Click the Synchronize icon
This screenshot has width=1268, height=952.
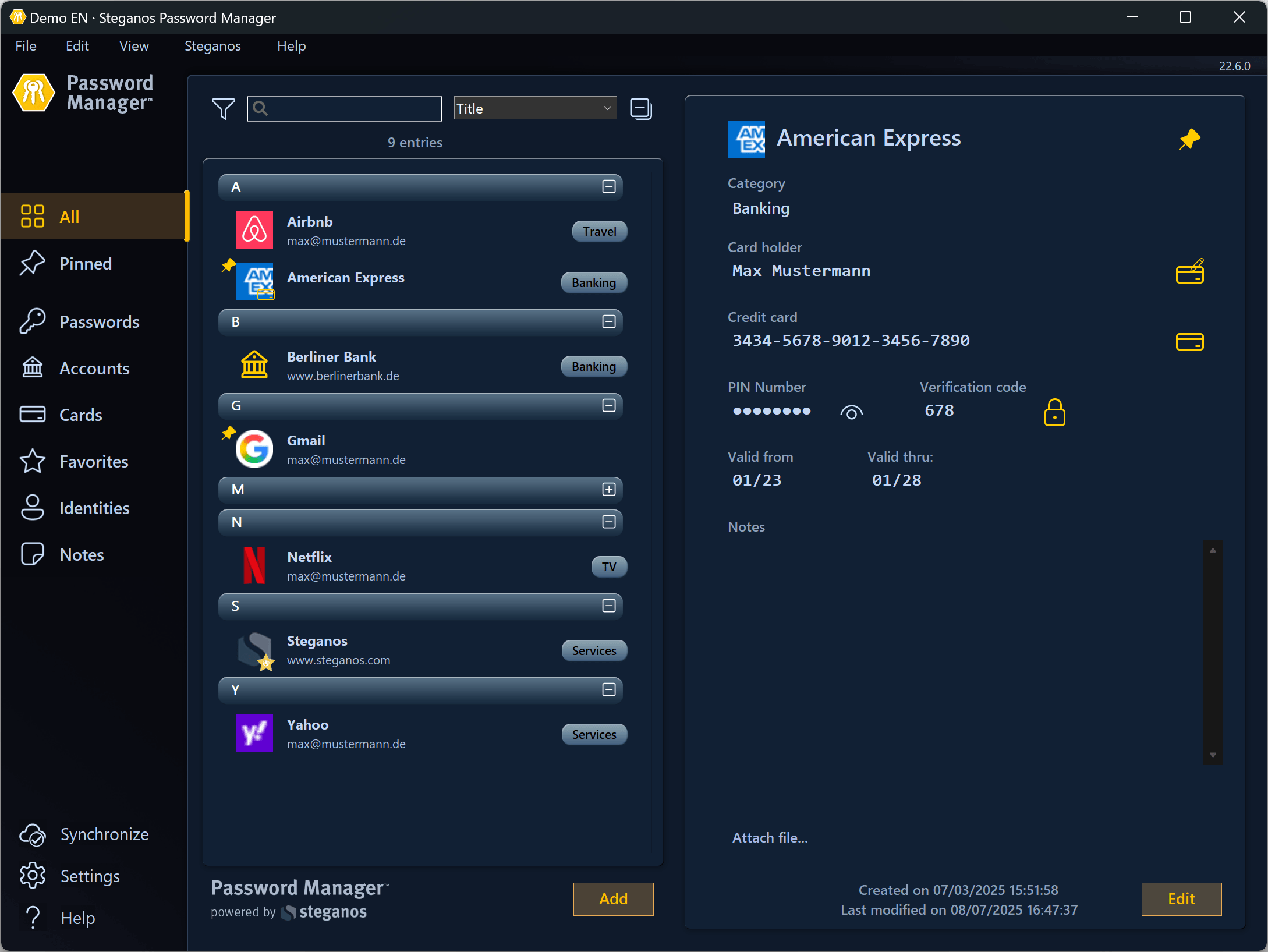pyautogui.click(x=33, y=834)
